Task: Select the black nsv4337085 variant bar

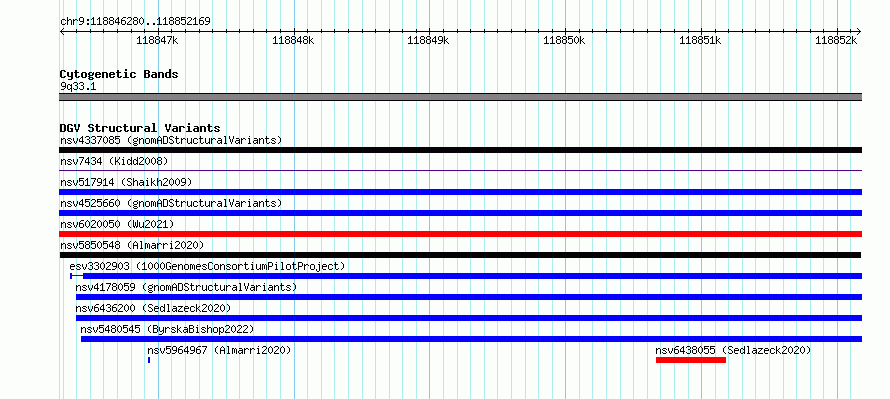Action: click(x=460, y=150)
